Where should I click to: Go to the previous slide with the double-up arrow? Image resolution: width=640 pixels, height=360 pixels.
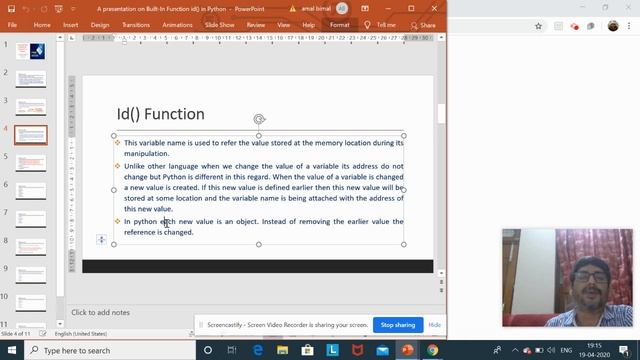pyautogui.click(x=441, y=282)
